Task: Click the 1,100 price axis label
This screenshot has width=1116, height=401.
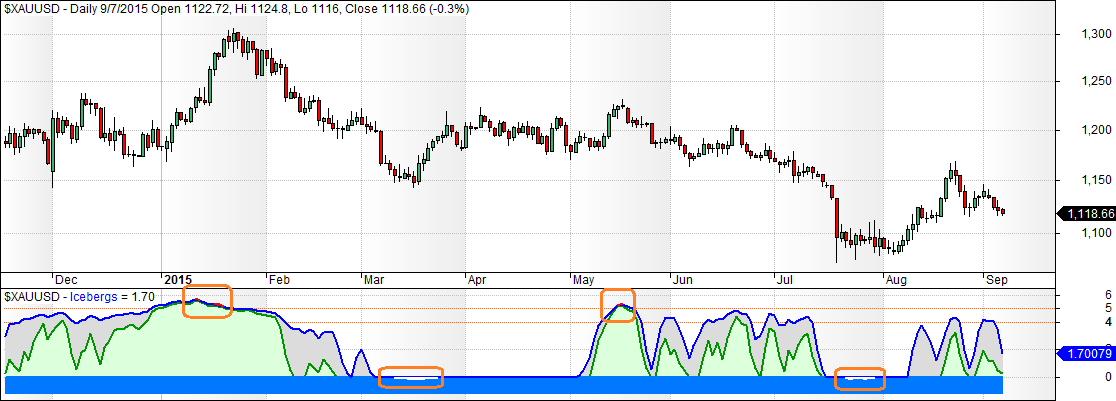Action: coord(1084,233)
